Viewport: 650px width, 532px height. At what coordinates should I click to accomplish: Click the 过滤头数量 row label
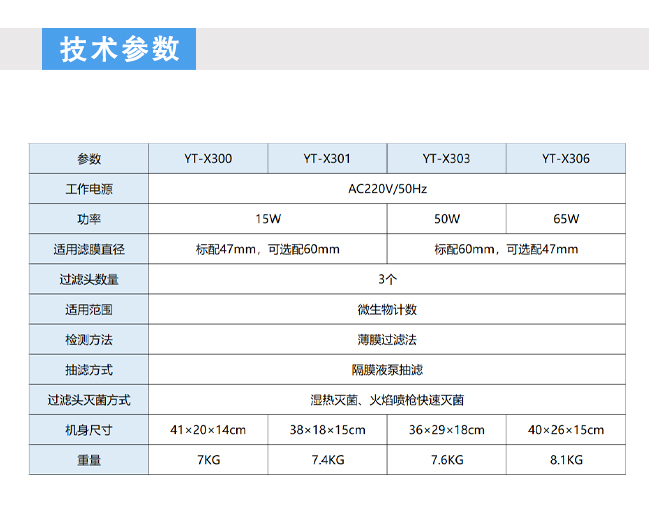89,279
